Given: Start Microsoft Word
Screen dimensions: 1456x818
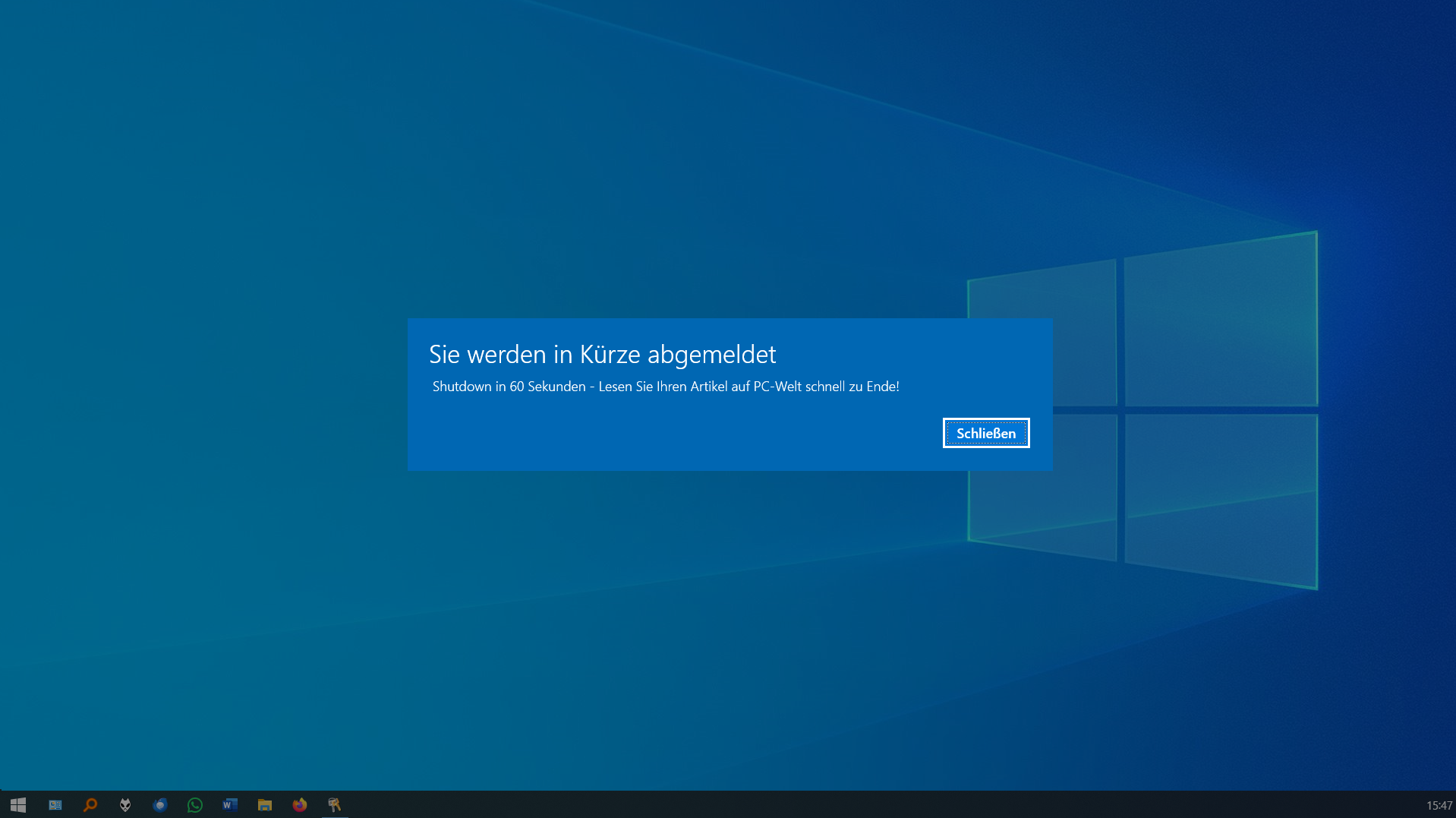Looking at the screenshot, I should 229,805.
